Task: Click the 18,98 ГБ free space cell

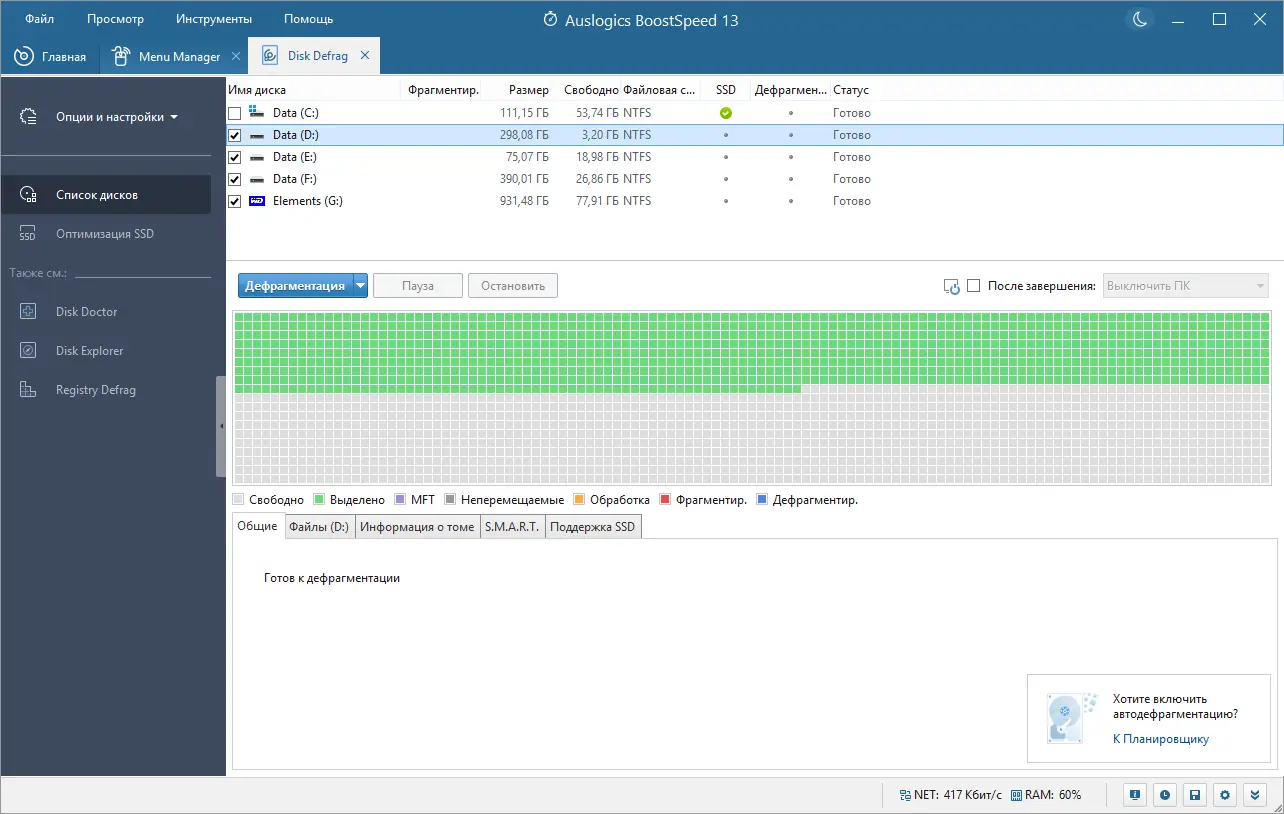Action: click(x=596, y=157)
